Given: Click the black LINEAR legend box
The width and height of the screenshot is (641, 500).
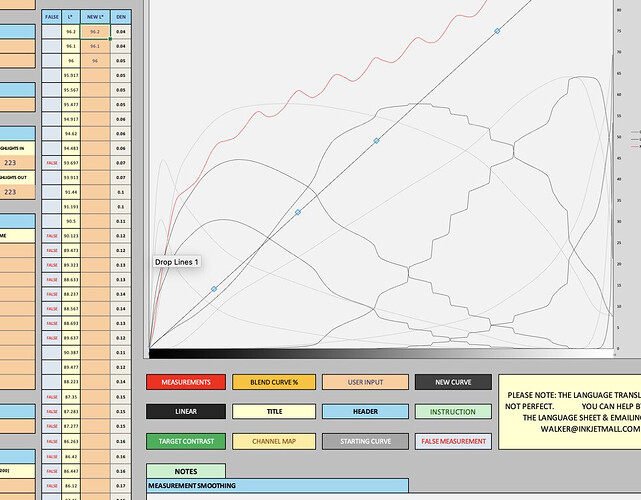Looking at the screenshot, I should (x=185, y=411).
